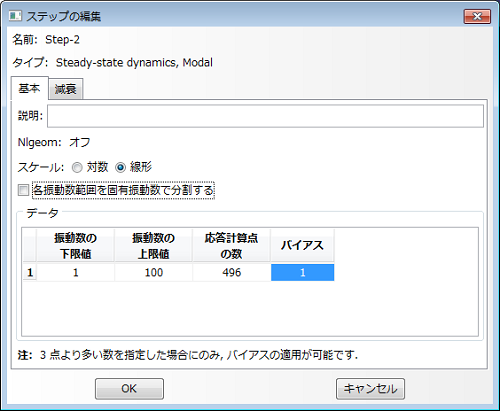
Task: Select the 基本 tab
Action: [29, 88]
